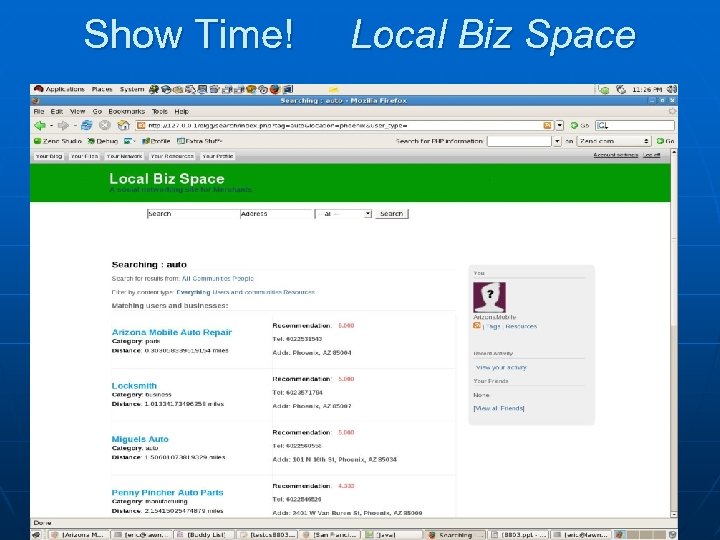Open the Applications menu on GNOME panel
Screen dimensions: 720x540
[59, 89]
